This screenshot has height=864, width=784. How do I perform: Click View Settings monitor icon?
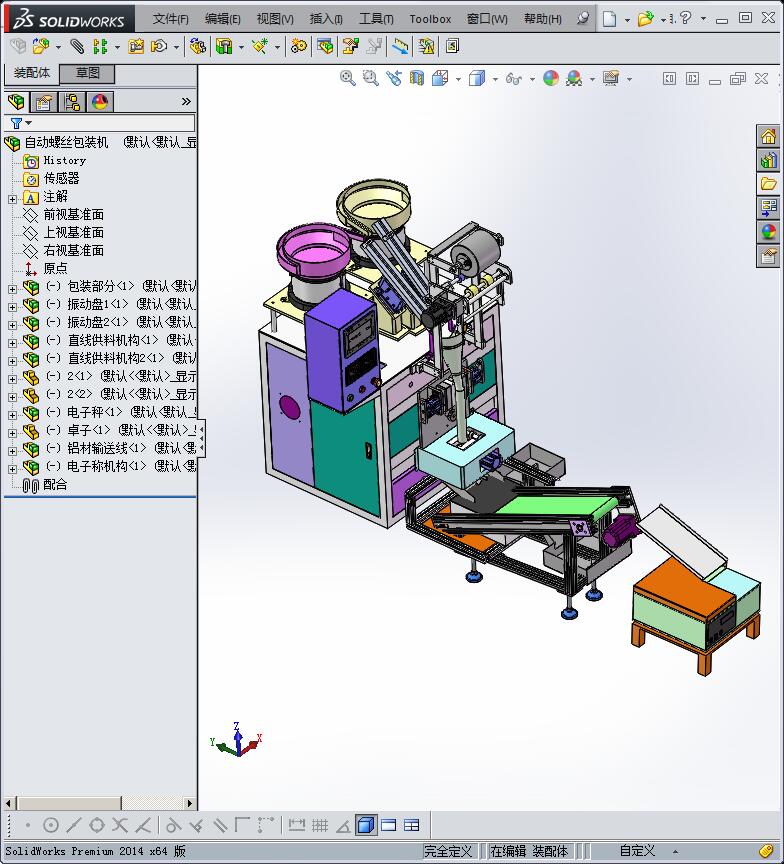tap(610, 78)
